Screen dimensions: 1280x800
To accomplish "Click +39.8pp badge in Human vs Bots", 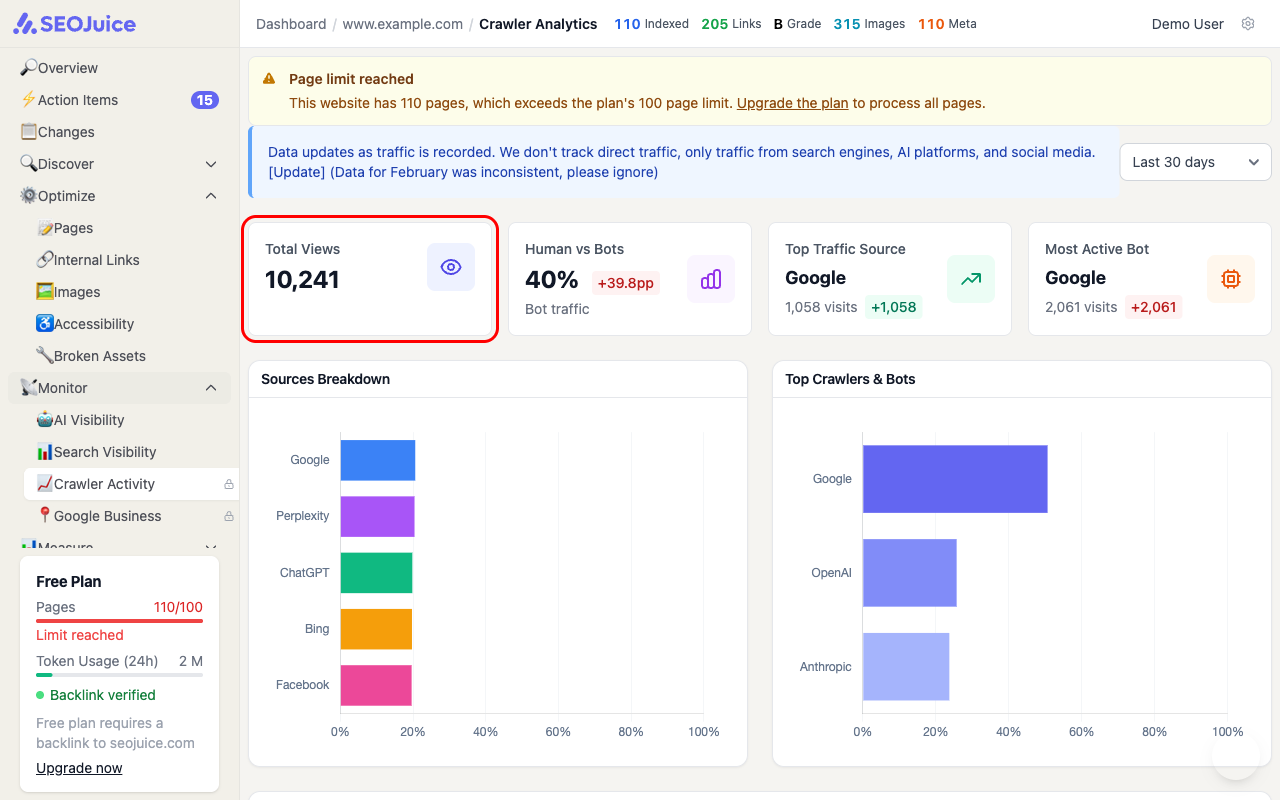I will click(625, 283).
